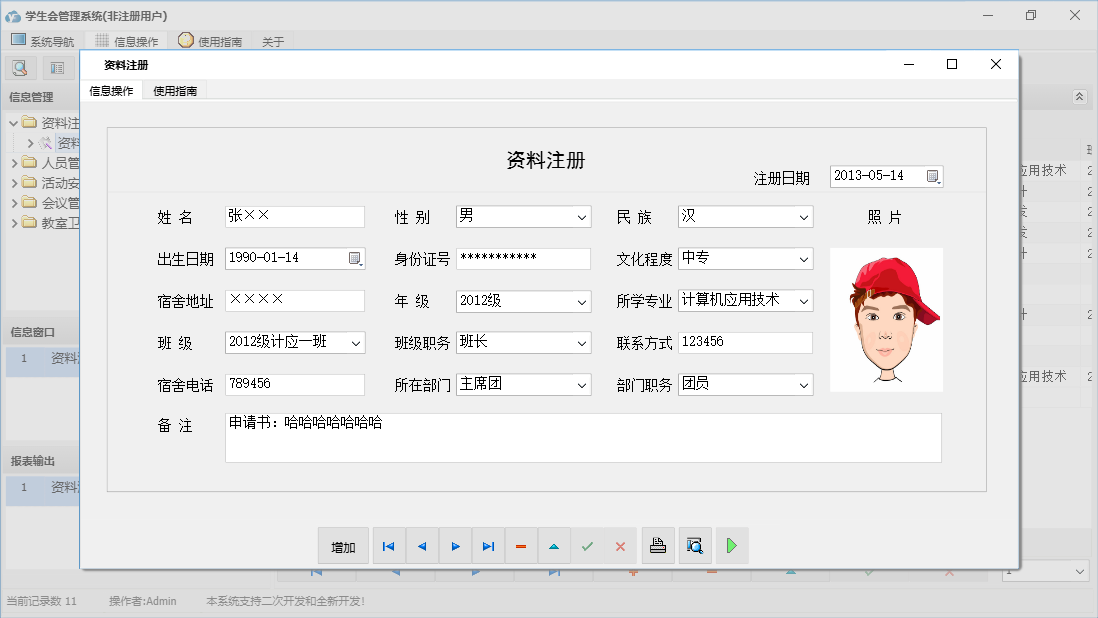
Task: Open the 关于 menu in main window
Action: tap(273, 42)
